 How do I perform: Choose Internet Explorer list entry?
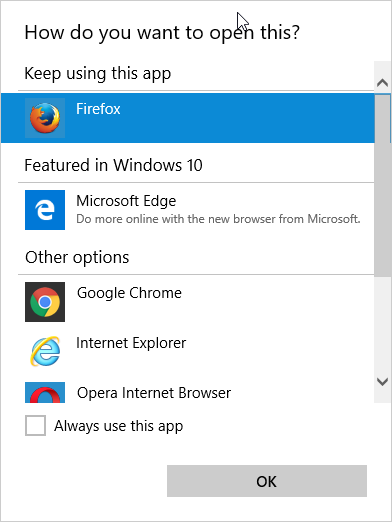tap(188, 351)
